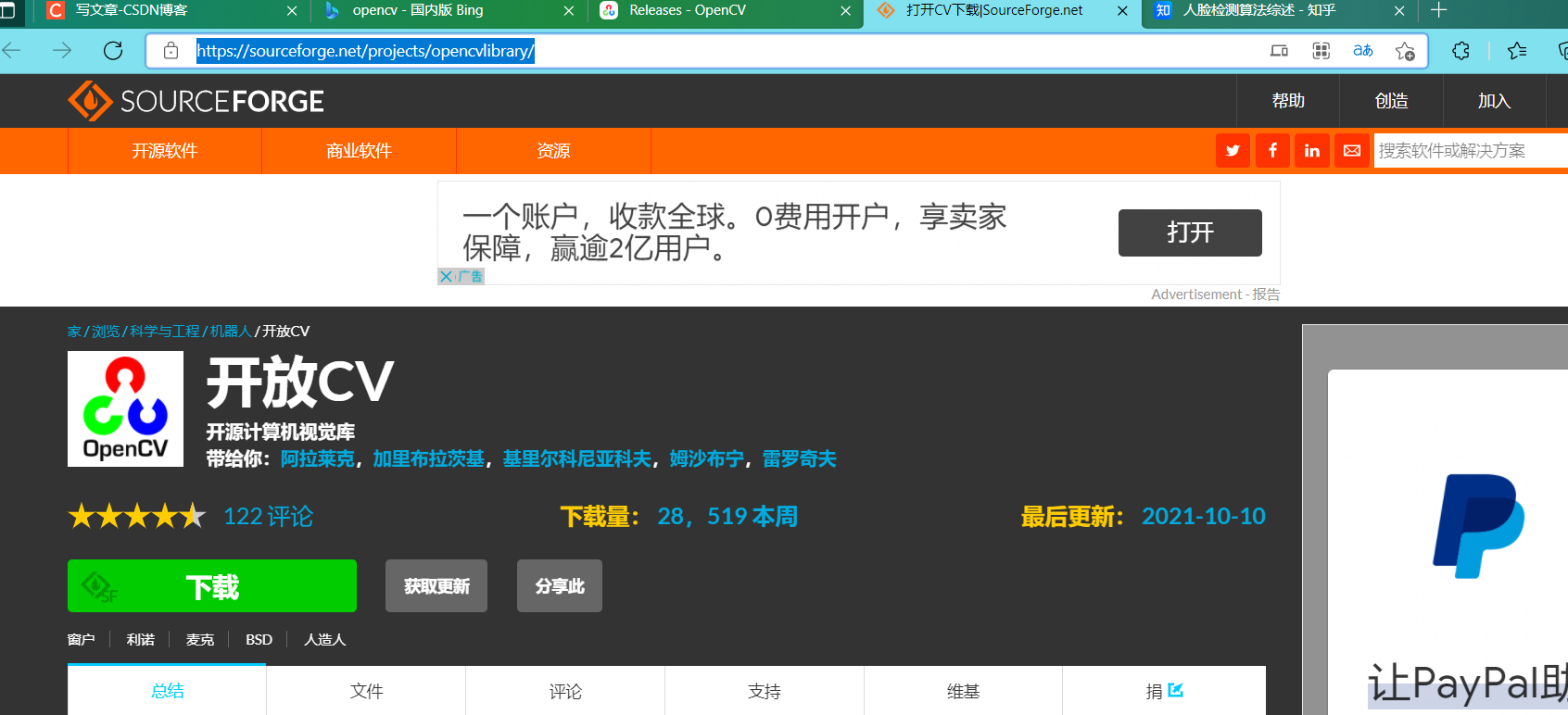Click the five-star rating icons

tap(137, 516)
